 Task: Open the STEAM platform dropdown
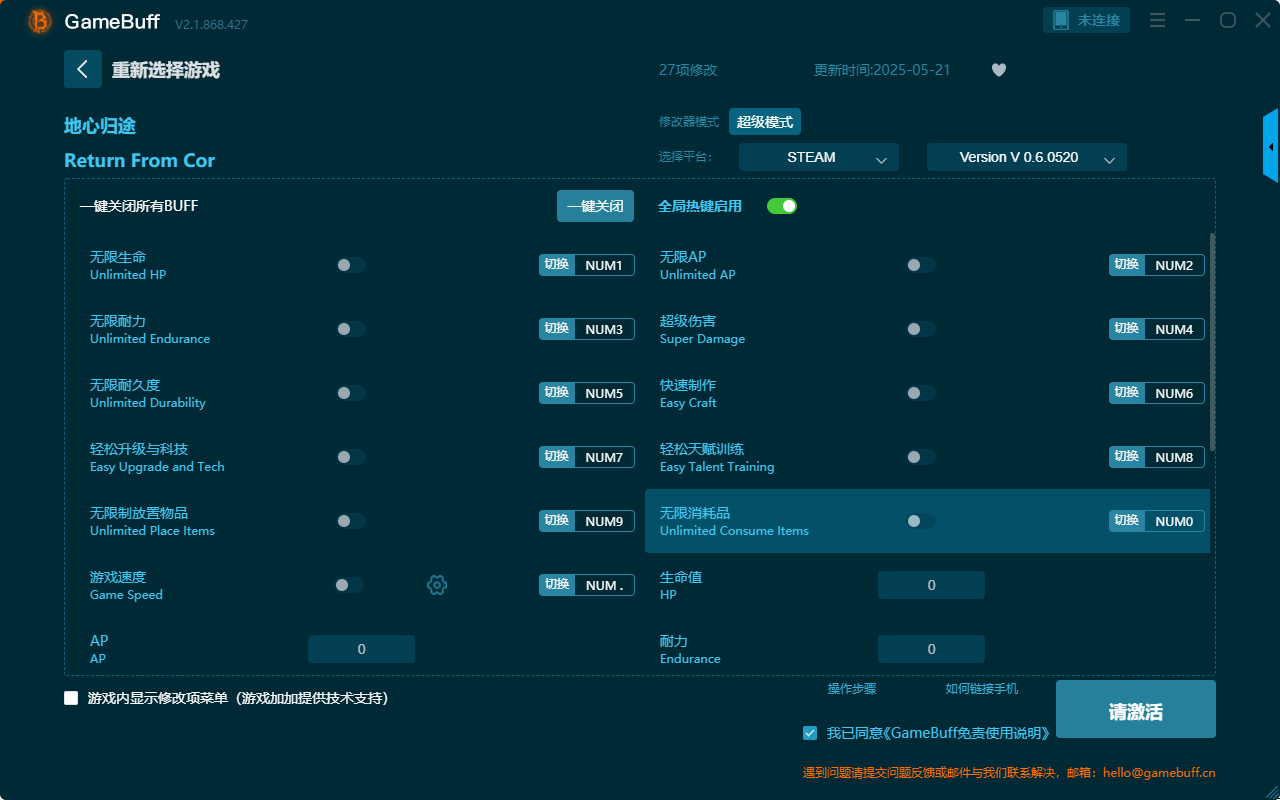coord(818,157)
